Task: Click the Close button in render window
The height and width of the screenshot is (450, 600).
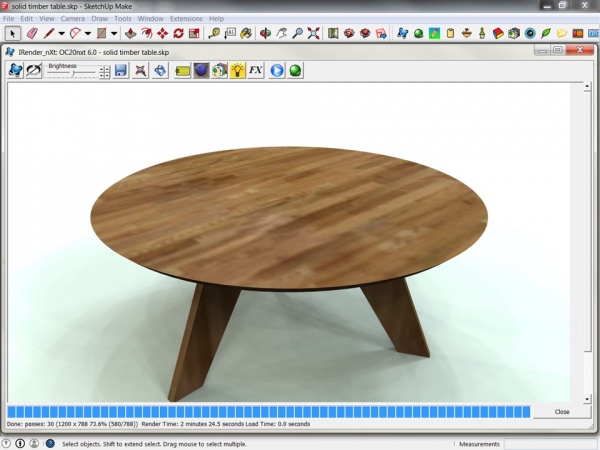Action: pos(562,412)
